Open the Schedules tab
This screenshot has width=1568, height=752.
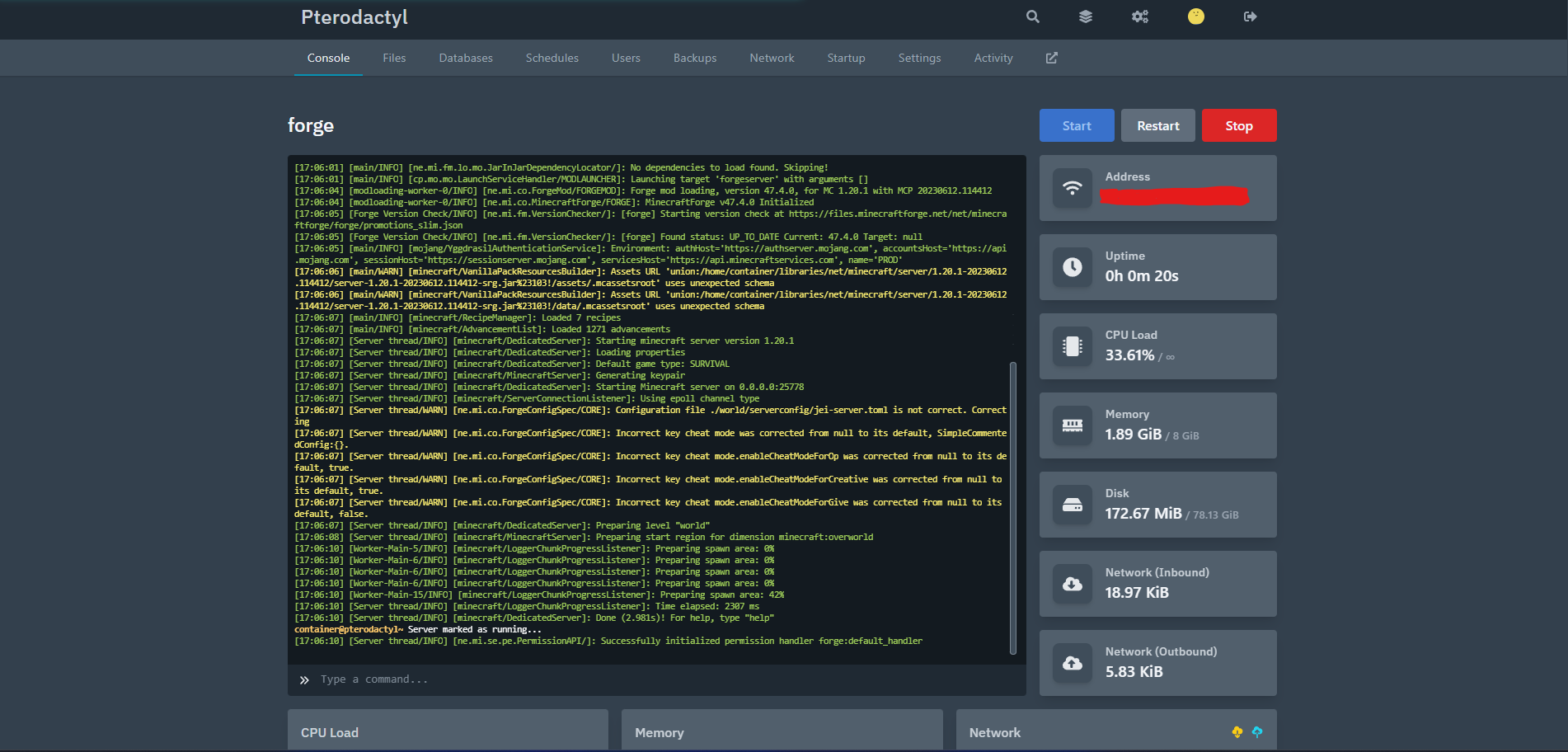[x=552, y=58]
